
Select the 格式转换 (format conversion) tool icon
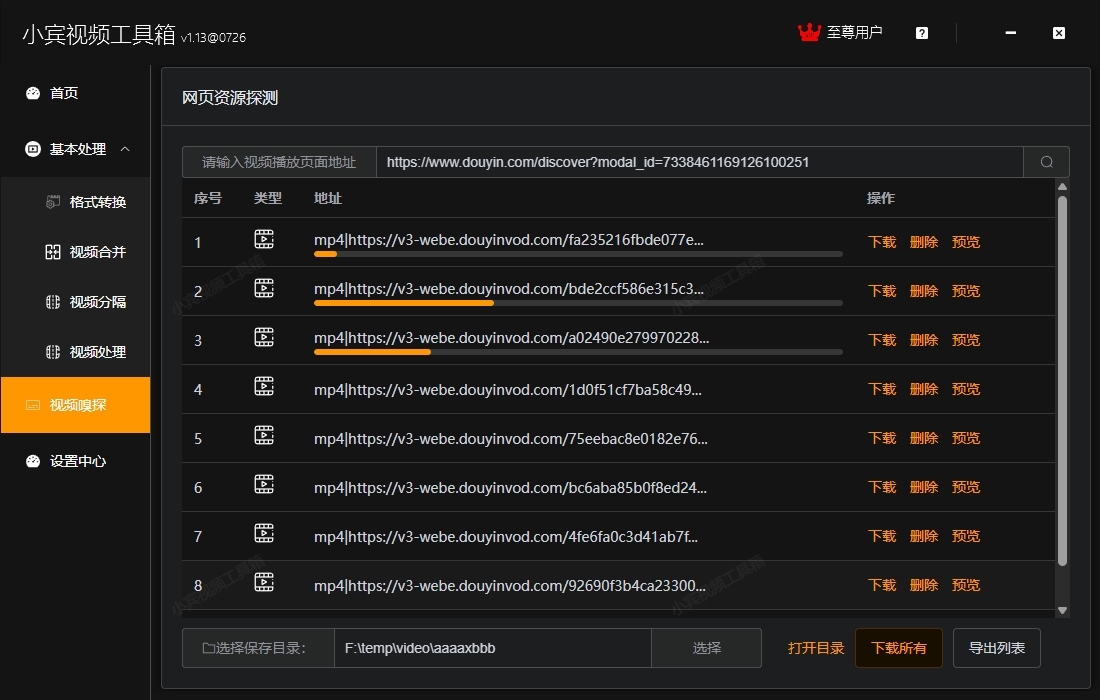(x=51, y=201)
